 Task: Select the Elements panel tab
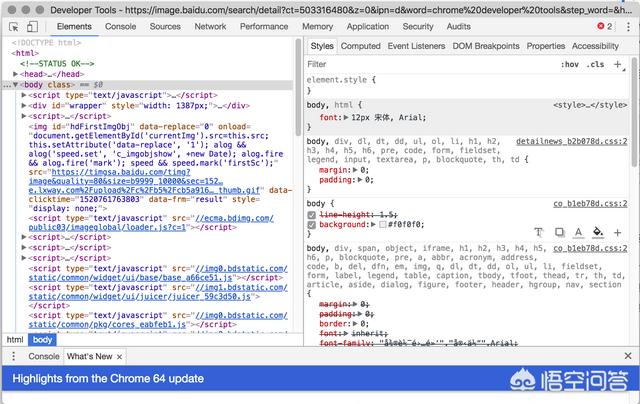coord(74,27)
